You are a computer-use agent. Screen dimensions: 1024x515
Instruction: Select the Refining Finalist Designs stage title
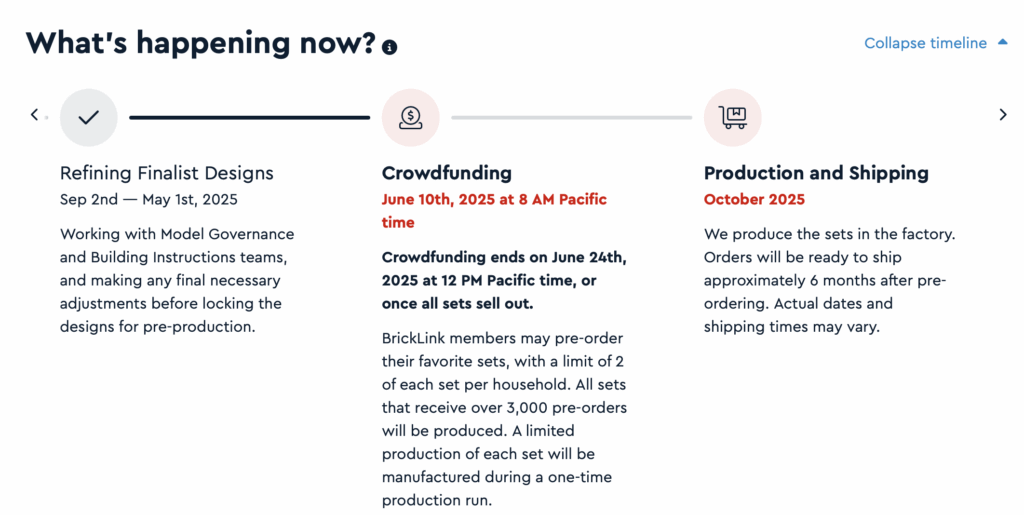tap(167, 173)
